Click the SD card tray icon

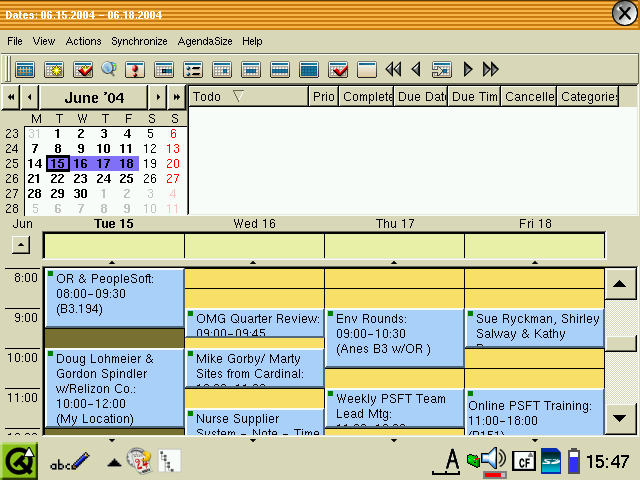551,461
